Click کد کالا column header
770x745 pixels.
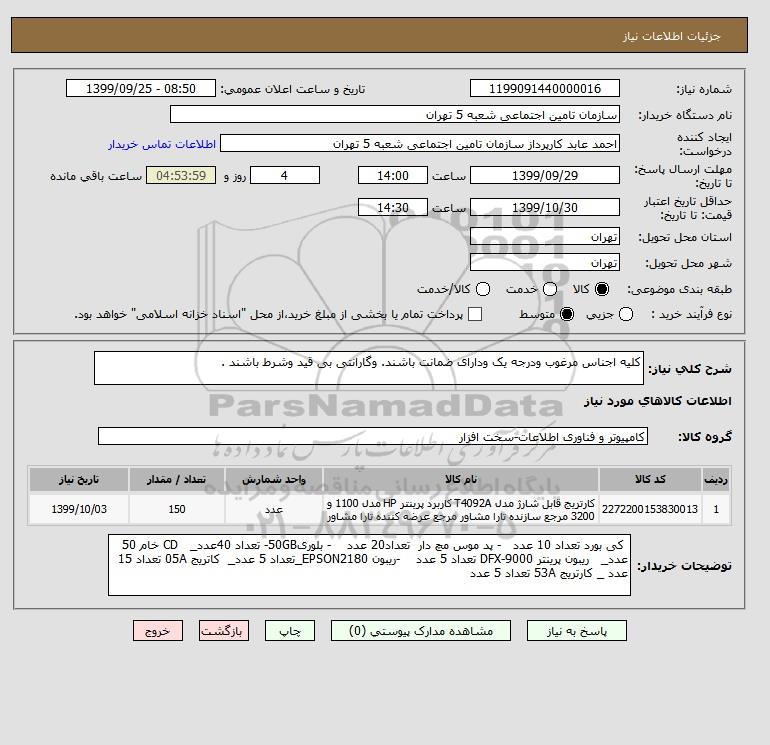coord(650,479)
